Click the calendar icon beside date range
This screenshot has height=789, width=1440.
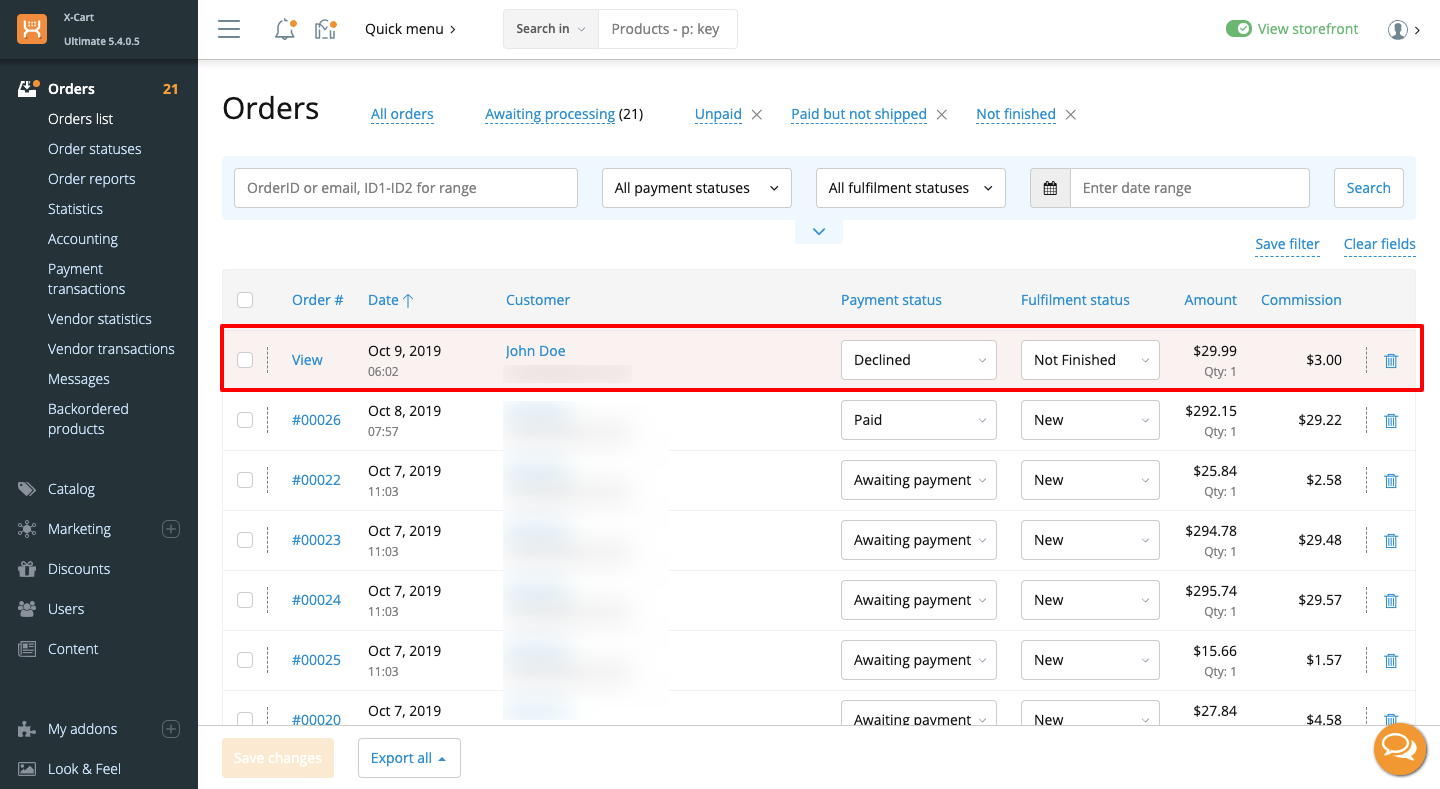tap(1050, 188)
